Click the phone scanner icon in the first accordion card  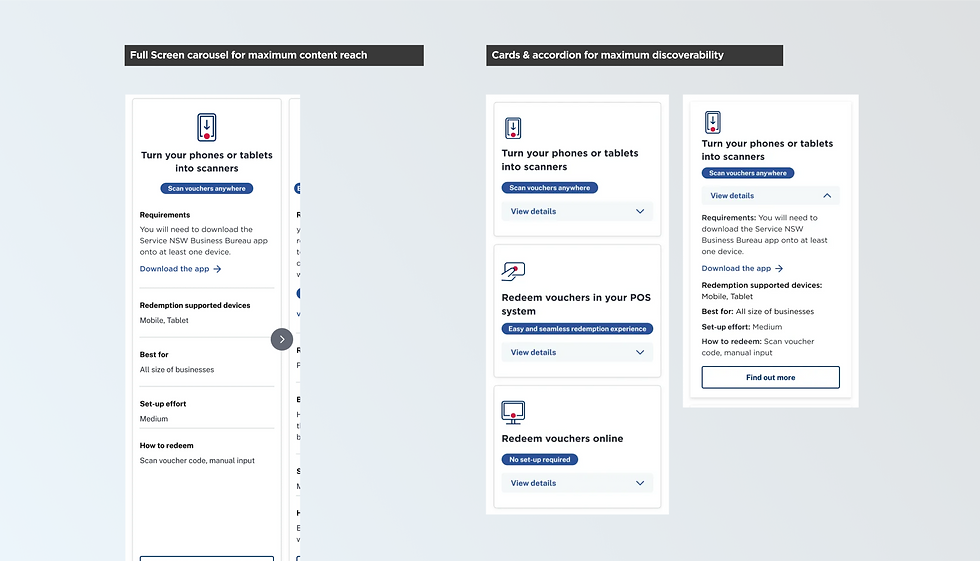point(513,128)
